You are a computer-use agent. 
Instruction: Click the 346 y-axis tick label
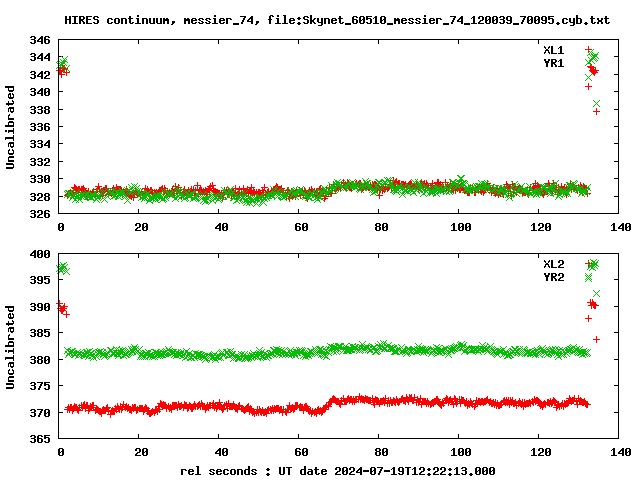coord(40,40)
